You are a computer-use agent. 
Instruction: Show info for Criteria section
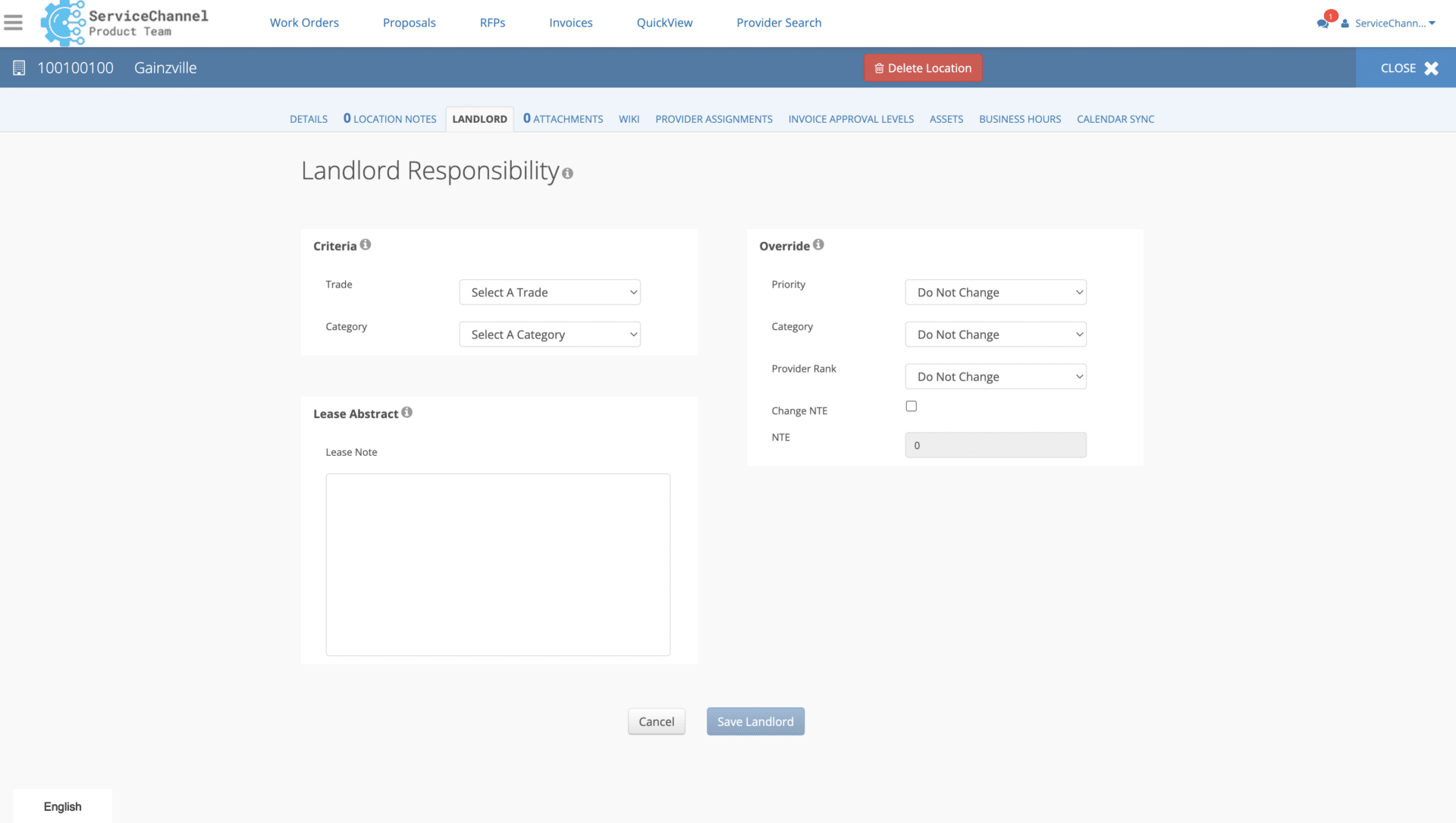tap(366, 245)
